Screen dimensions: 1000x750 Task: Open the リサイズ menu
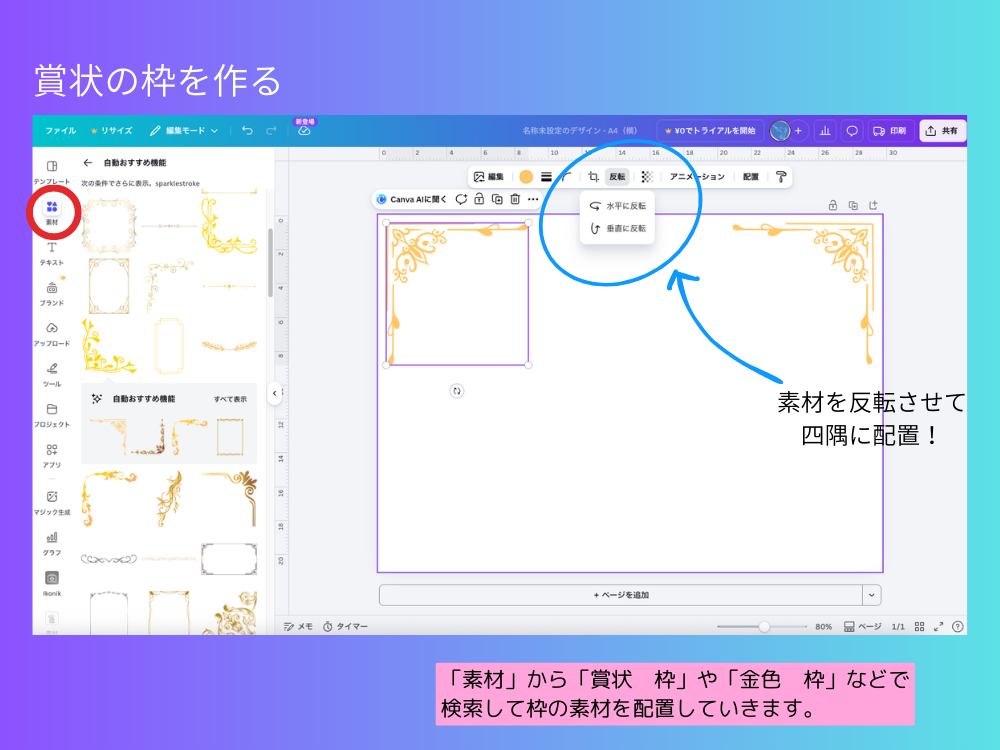pyautogui.click(x=112, y=131)
